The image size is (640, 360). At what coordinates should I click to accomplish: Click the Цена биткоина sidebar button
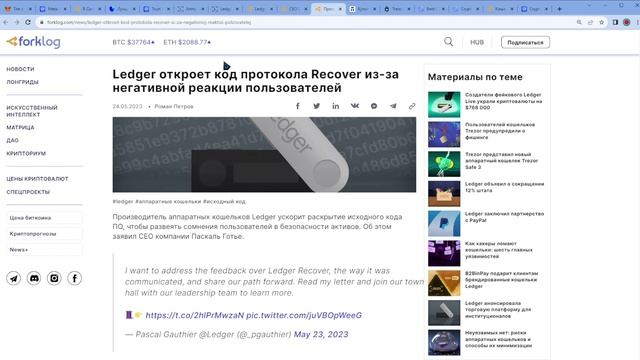pos(44,218)
